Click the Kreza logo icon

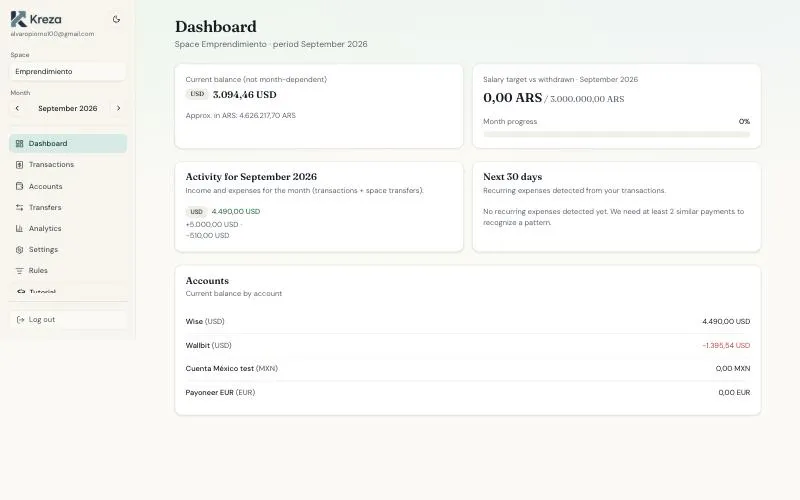(x=18, y=19)
